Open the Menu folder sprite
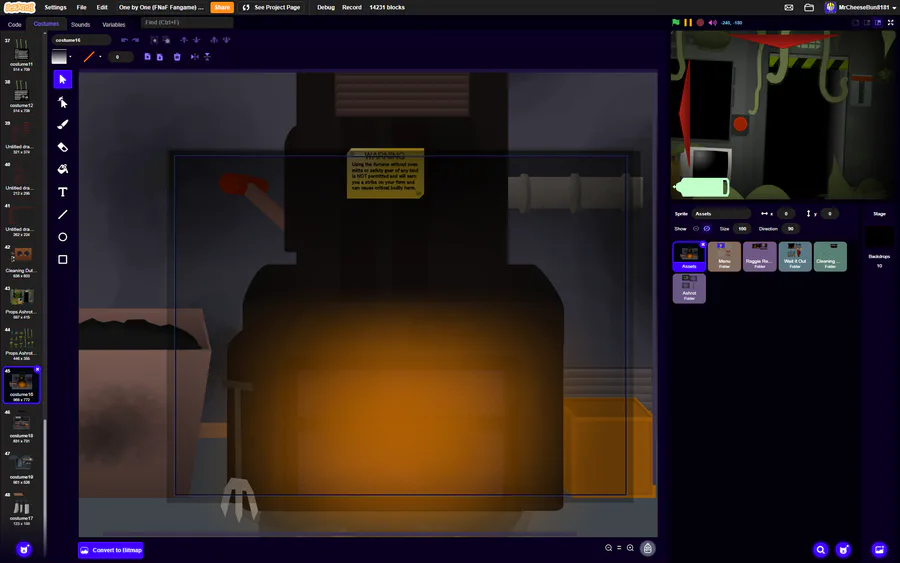This screenshot has height=563, width=900. pos(724,256)
